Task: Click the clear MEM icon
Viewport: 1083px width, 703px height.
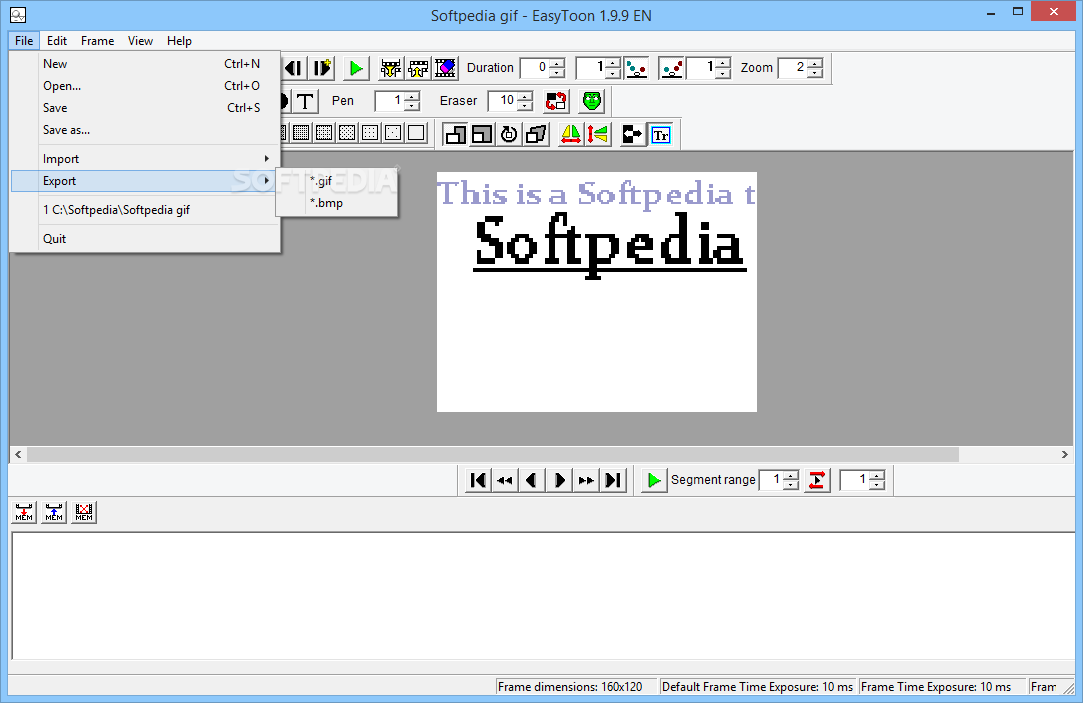Action: 84,512
